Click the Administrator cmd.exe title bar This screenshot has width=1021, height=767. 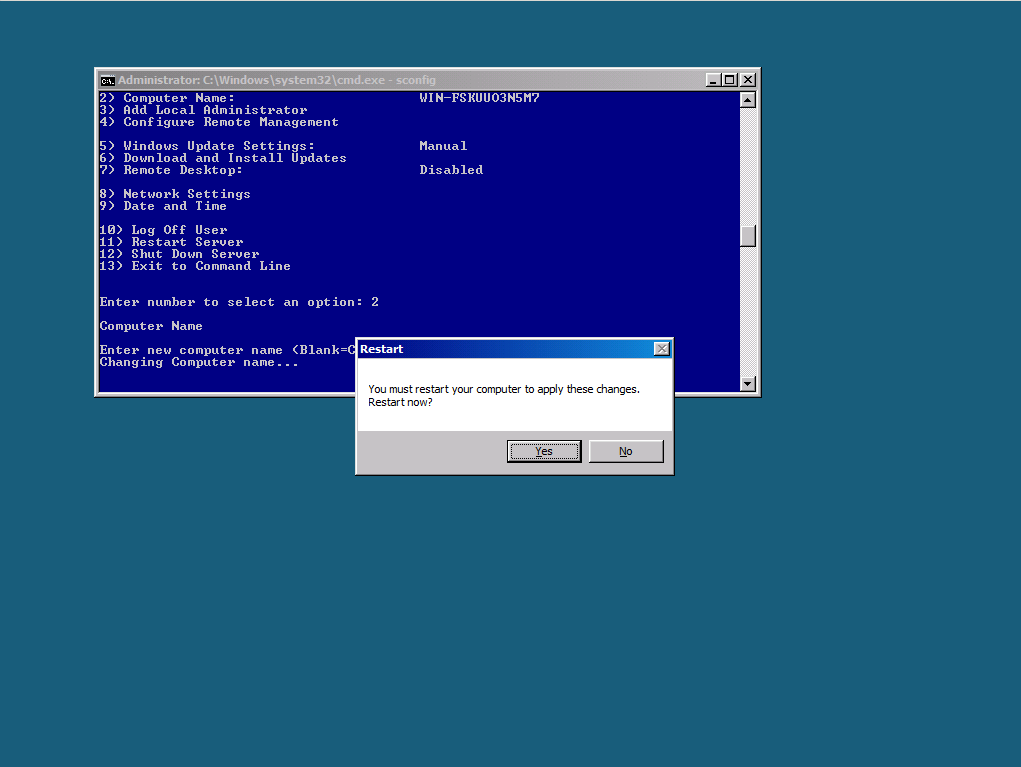pyautogui.click(x=400, y=80)
